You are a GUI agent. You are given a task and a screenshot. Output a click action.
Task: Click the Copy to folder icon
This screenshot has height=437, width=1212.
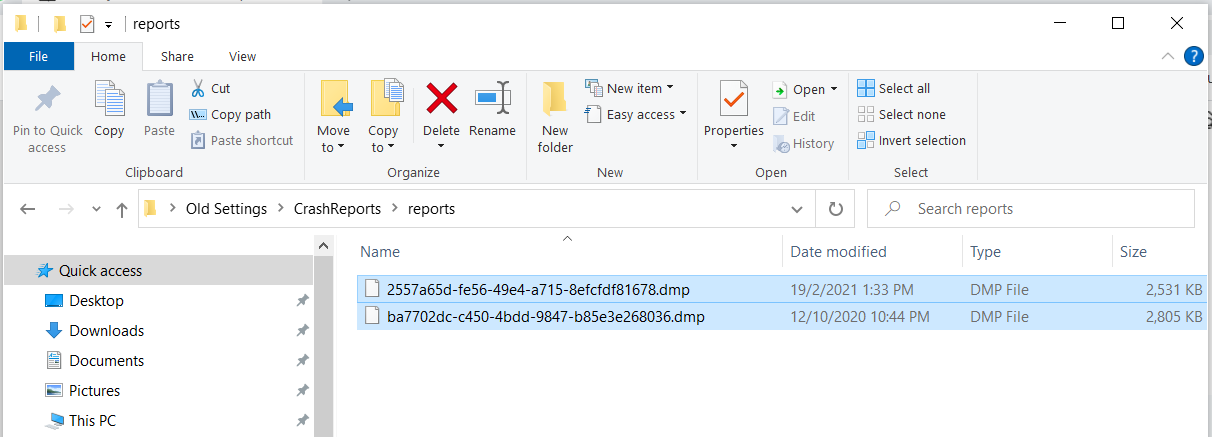(x=385, y=99)
